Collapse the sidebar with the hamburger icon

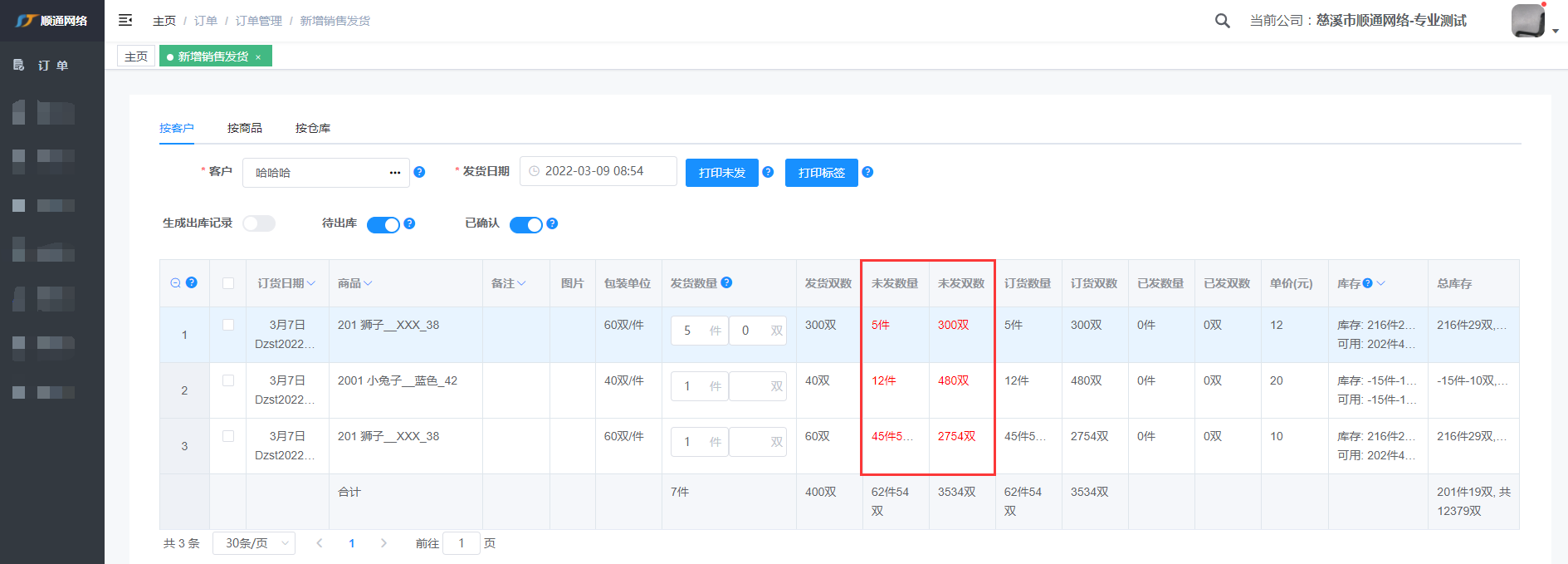coord(125,20)
